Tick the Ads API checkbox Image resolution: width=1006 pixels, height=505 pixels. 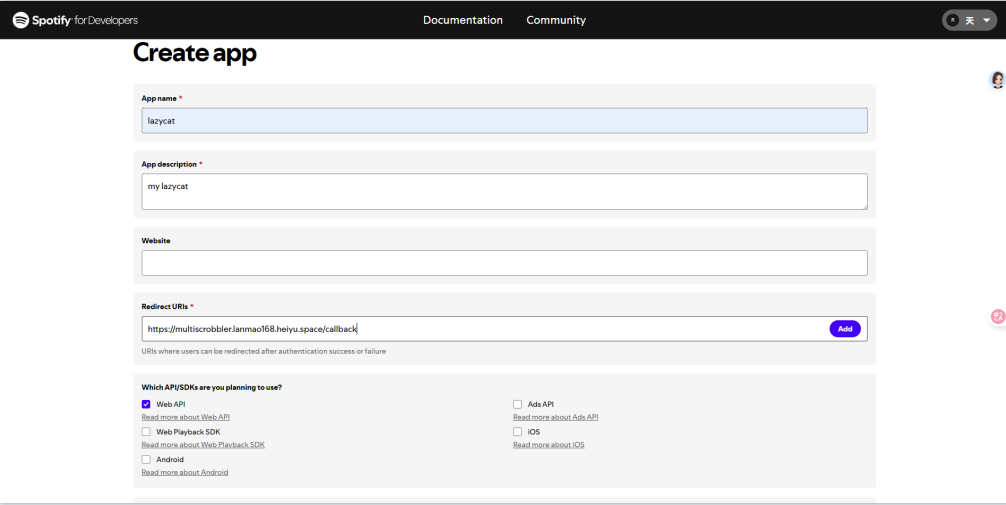517,404
